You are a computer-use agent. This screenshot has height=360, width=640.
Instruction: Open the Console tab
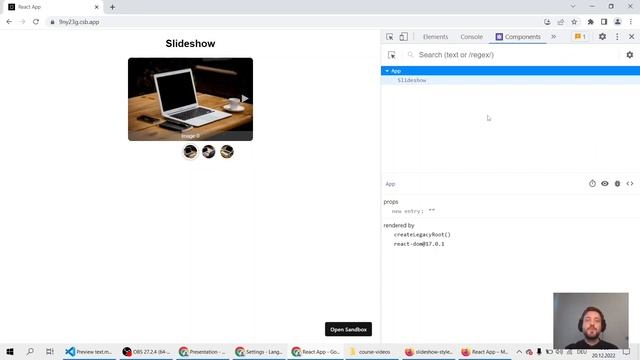(471, 37)
